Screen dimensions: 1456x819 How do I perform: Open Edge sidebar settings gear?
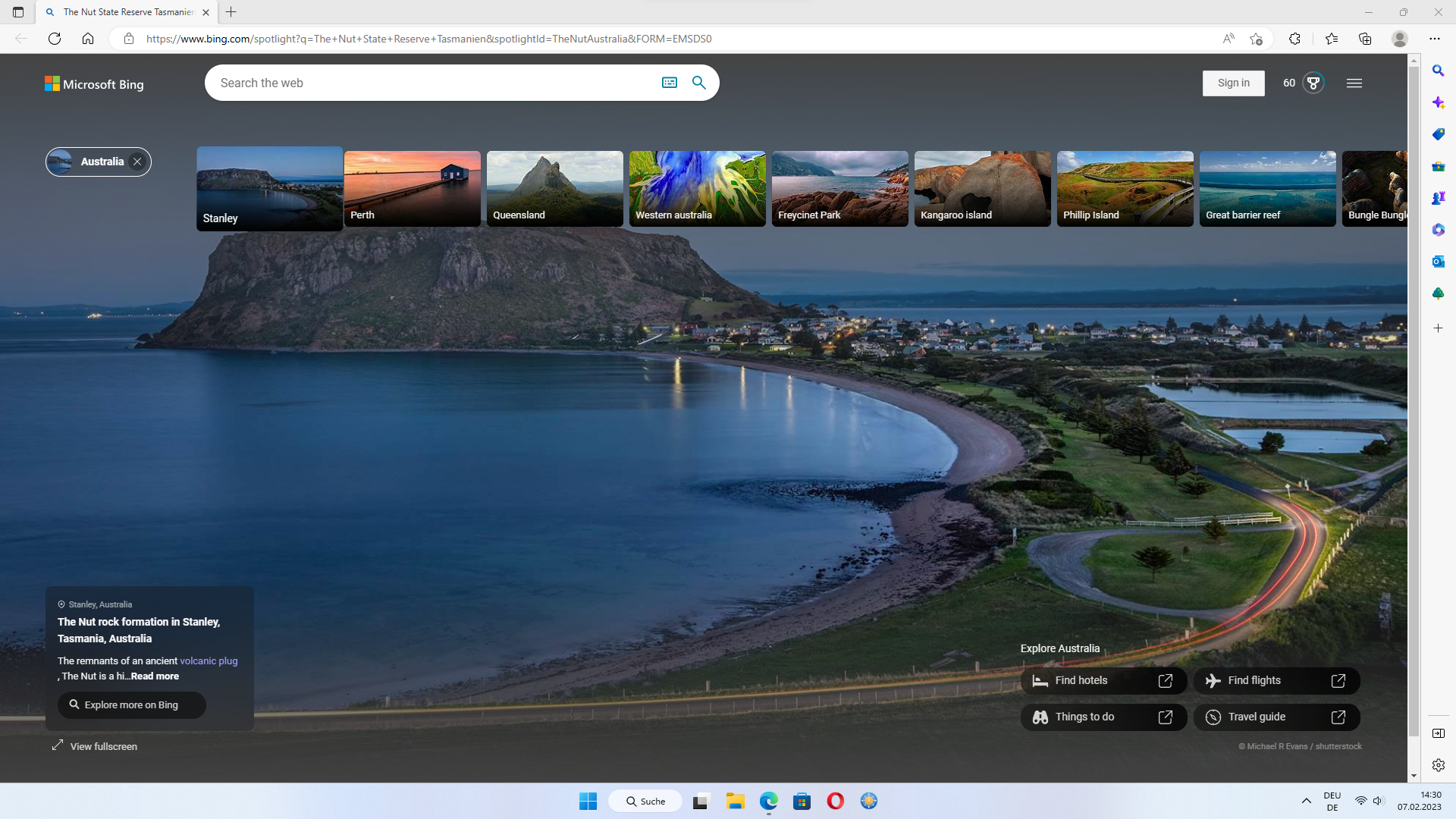point(1438,765)
